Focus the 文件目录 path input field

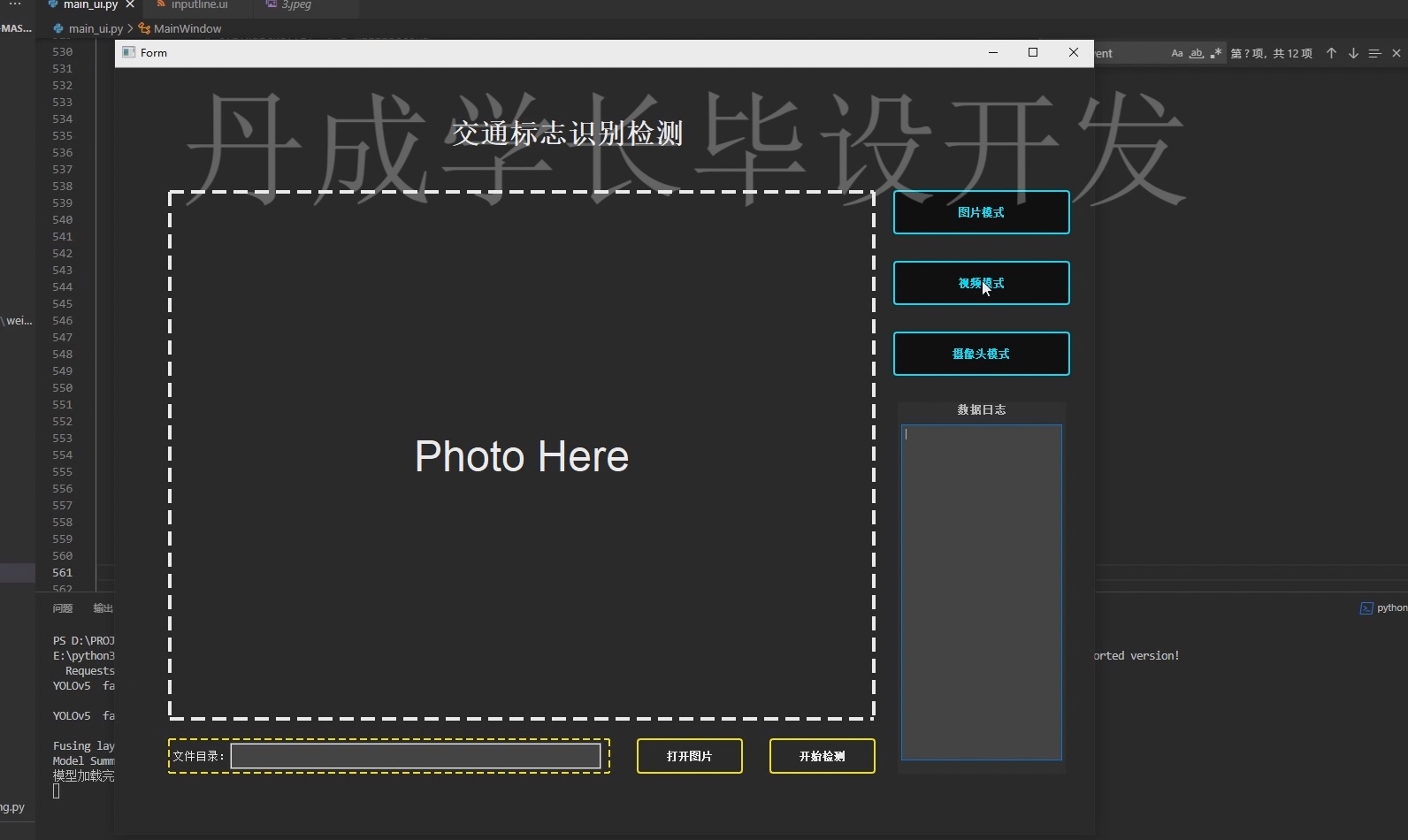click(416, 756)
